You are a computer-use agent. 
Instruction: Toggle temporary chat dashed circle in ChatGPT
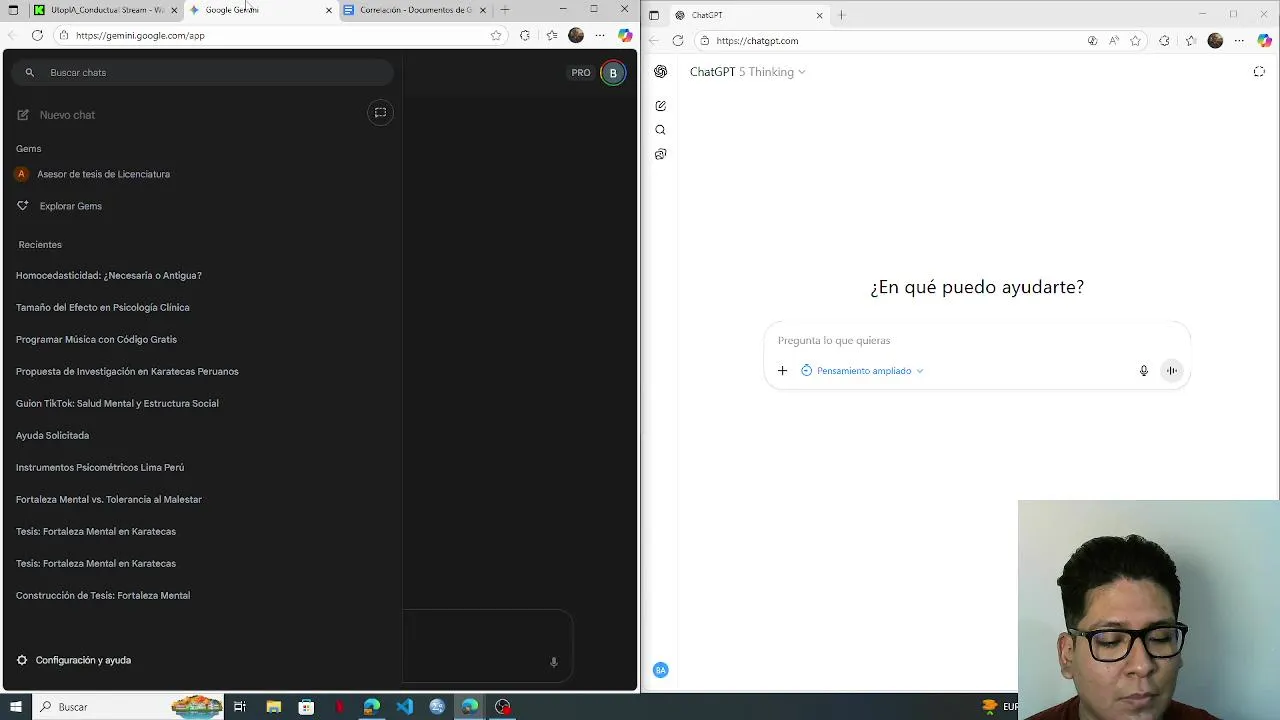(x=1259, y=72)
